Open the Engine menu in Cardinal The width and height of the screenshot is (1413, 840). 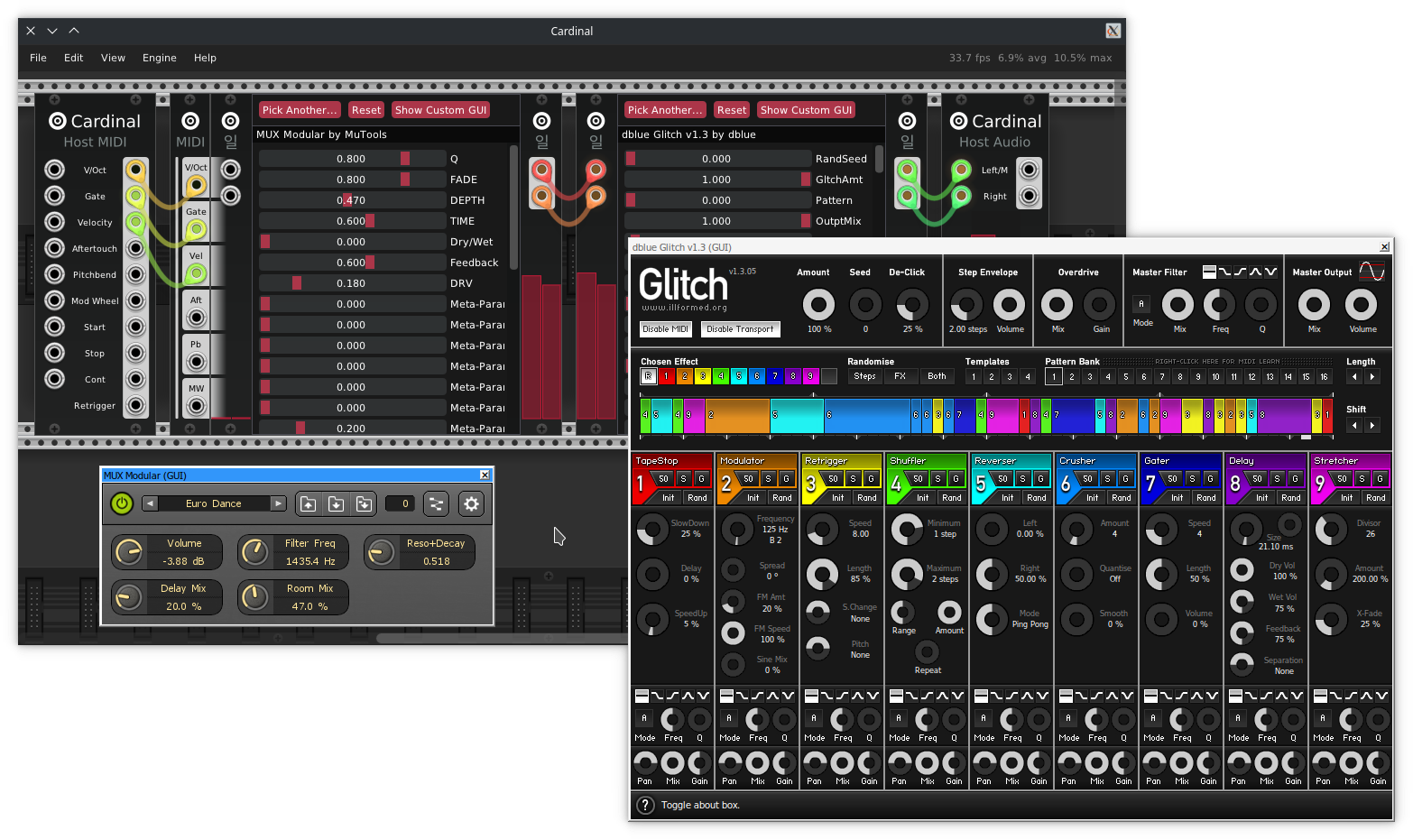point(159,58)
